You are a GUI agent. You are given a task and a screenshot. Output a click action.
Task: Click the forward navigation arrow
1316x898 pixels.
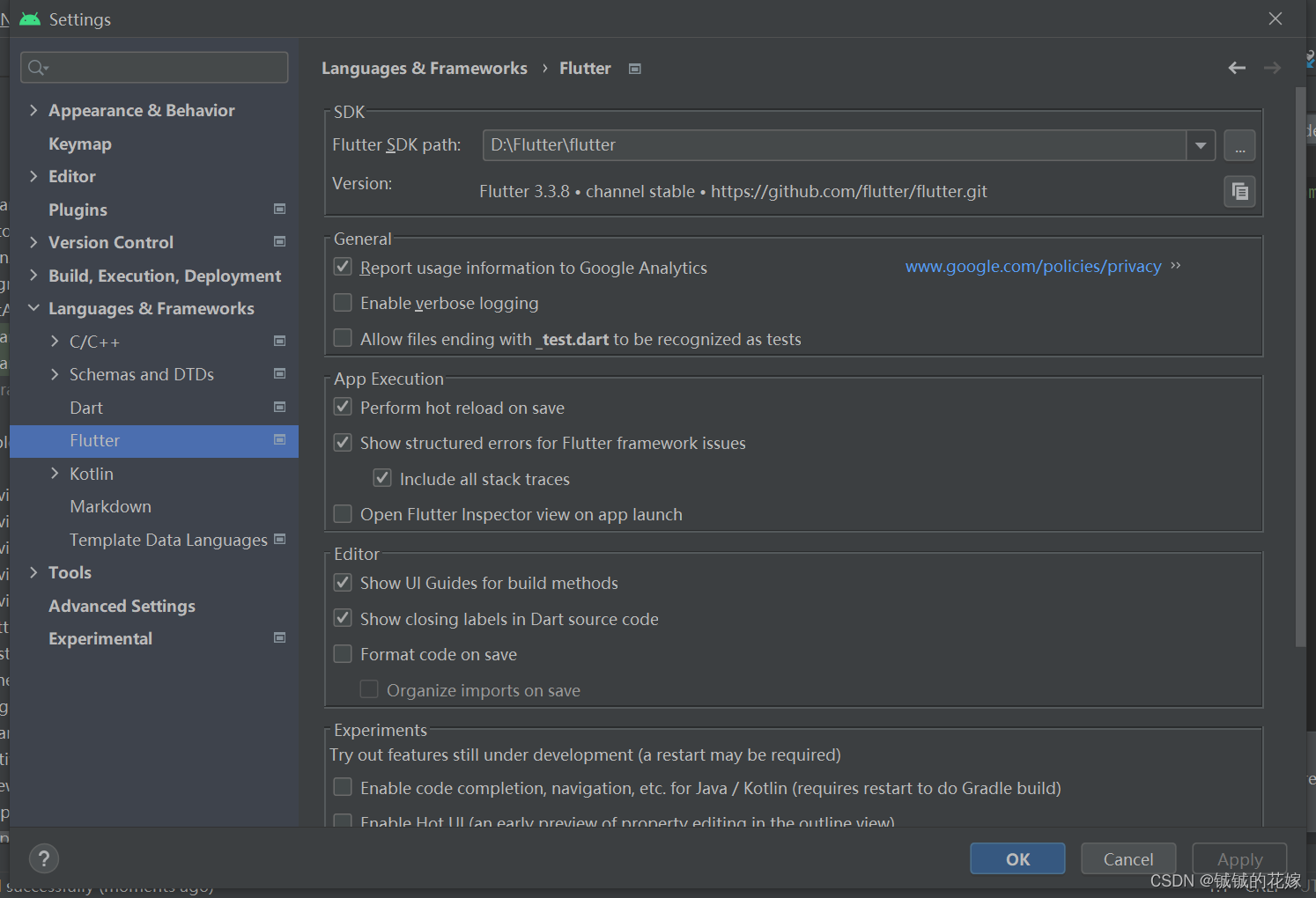1272,68
